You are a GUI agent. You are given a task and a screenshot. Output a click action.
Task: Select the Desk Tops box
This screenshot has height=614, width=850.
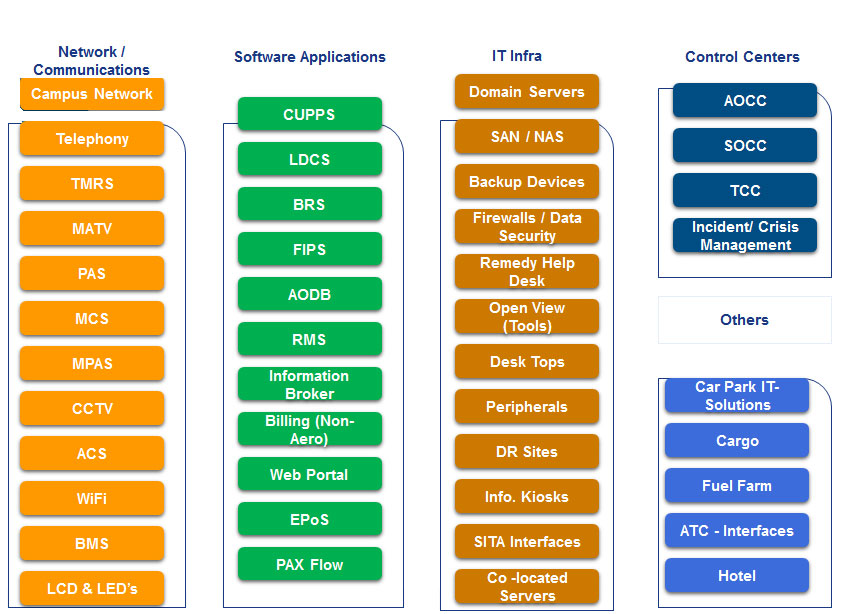(x=527, y=361)
